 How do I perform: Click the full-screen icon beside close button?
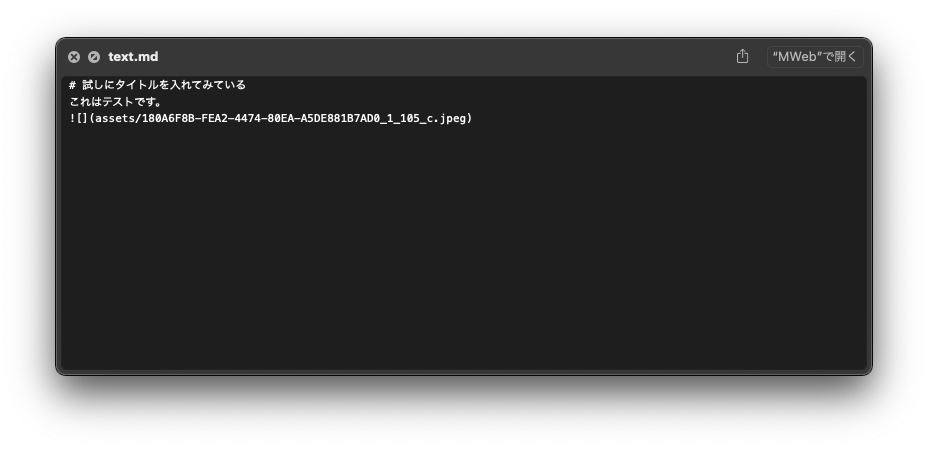click(x=94, y=57)
